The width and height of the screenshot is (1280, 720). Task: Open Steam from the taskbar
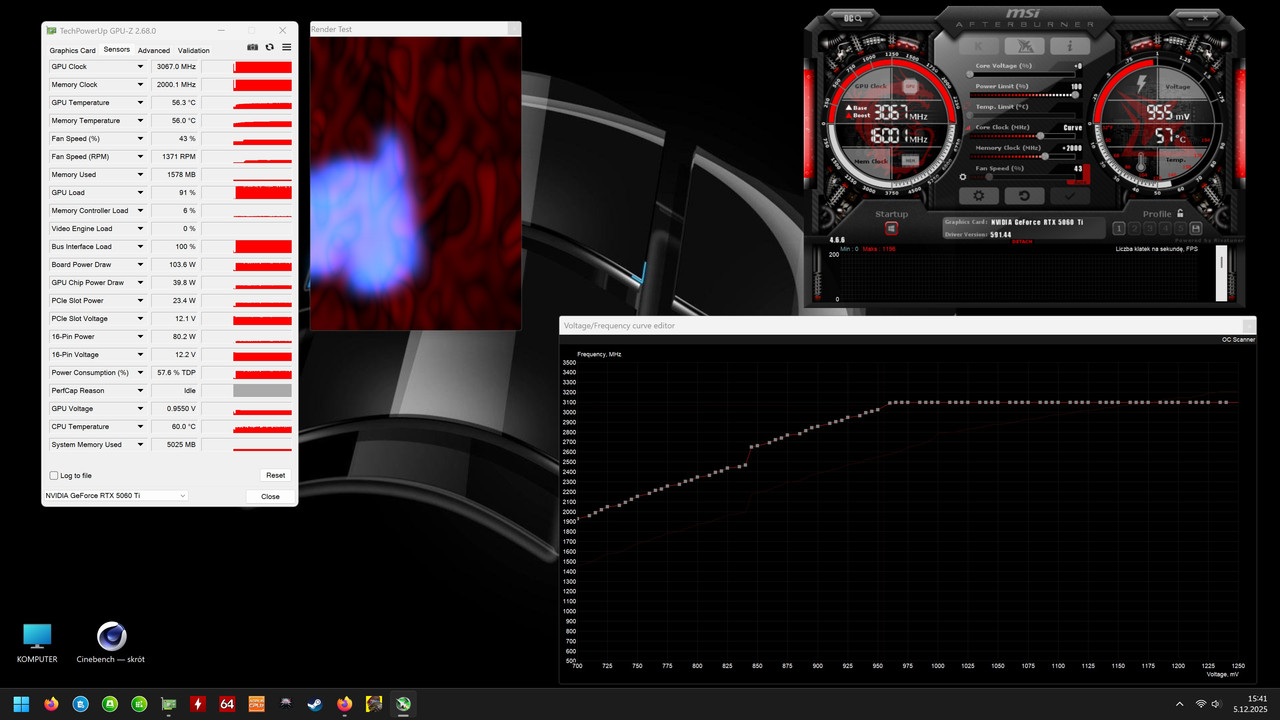[315, 704]
